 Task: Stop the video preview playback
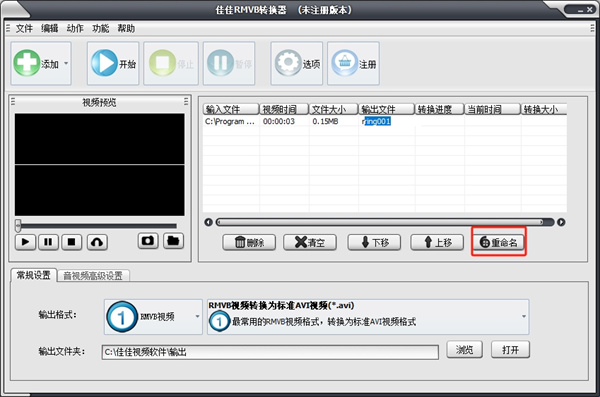72,242
